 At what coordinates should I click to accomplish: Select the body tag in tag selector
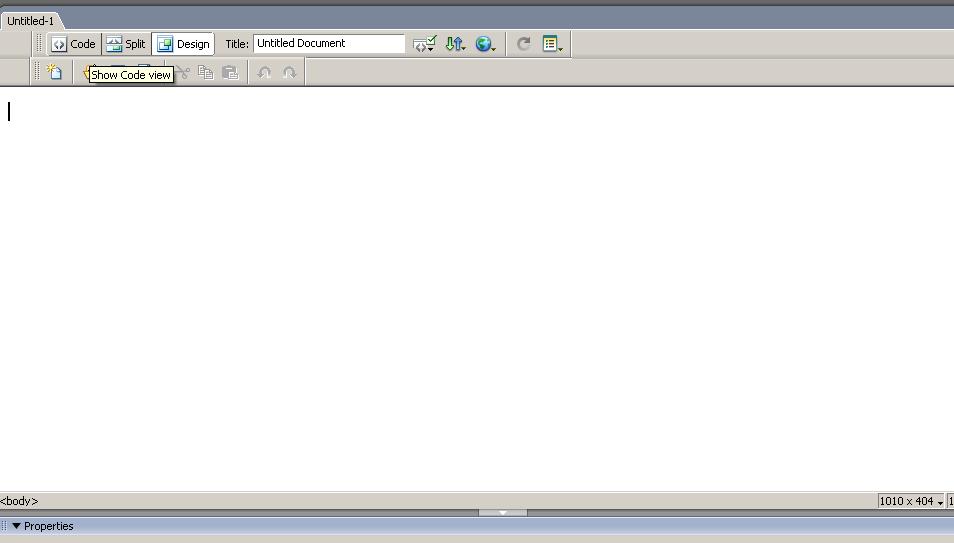pos(19,501)
